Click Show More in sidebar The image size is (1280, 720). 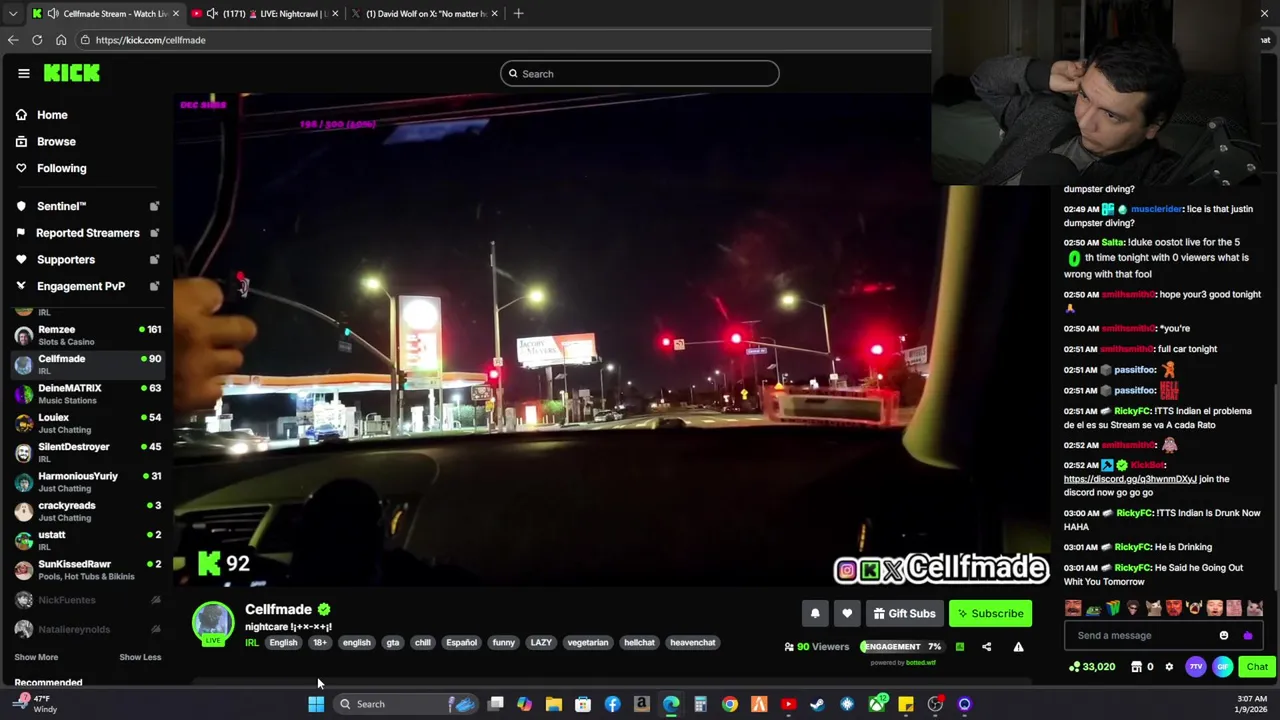(36, 657)
